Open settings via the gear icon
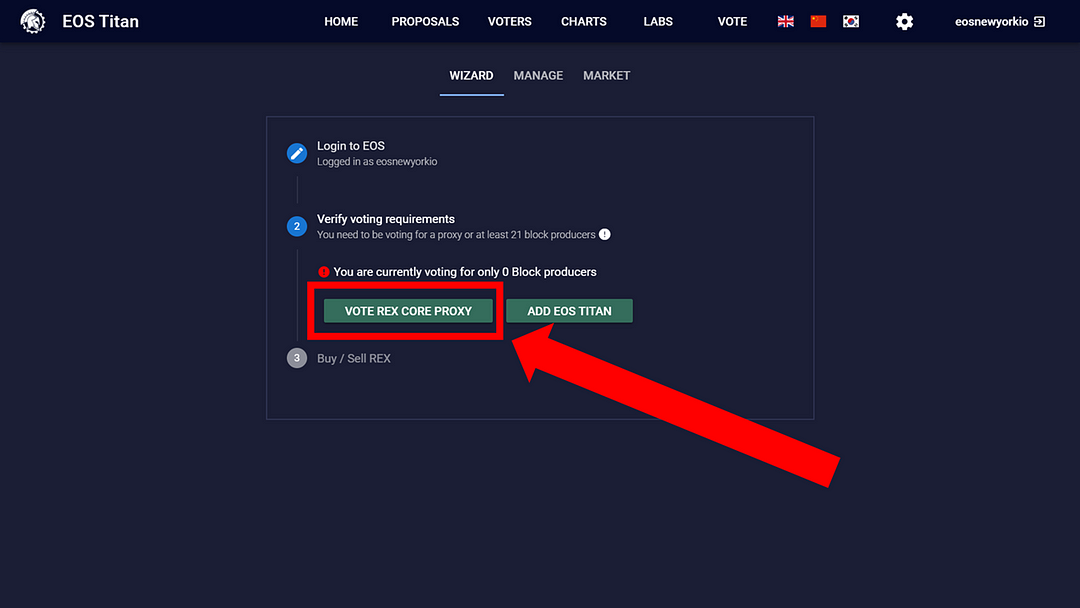This screenshot has width=1080, height=608. (x=904, y=21)
